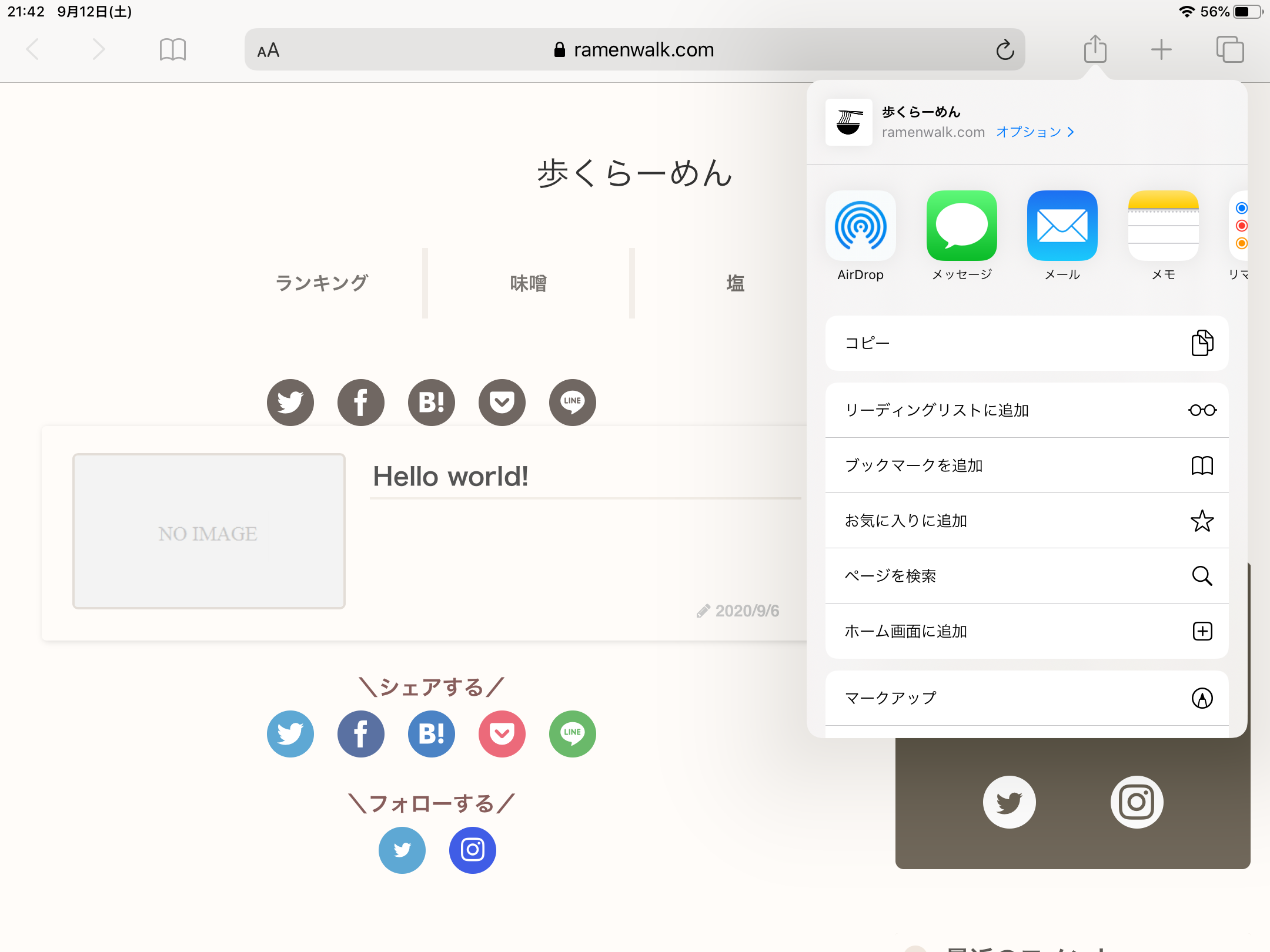
Task: Click the red Pocket share icon
Action: tap(502, 733)
